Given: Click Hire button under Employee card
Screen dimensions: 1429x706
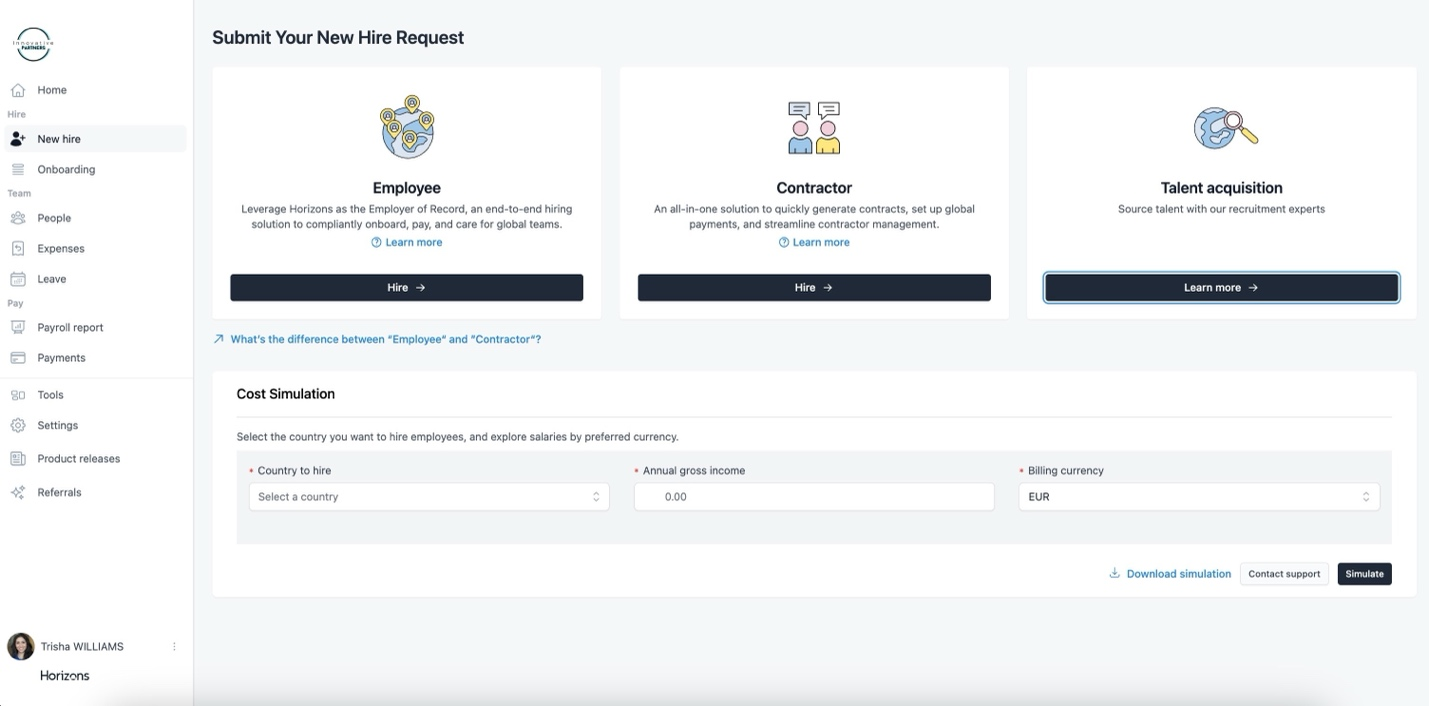Looking at the screenshot, I should point(406,288).
